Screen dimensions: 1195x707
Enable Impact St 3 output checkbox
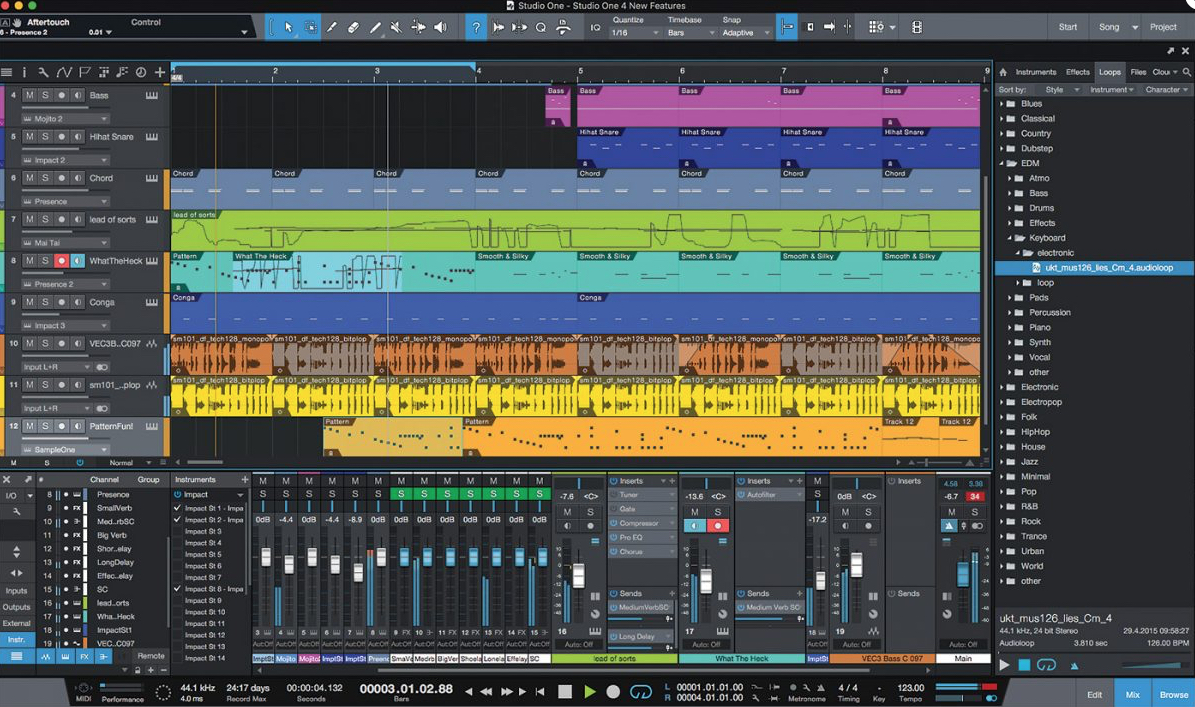(x=178, y=531)
